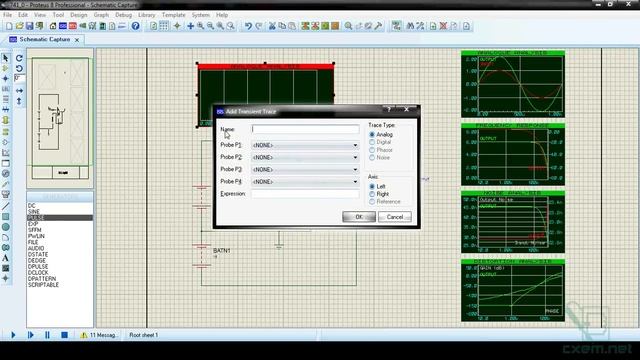The height and width of the screenshot is (360, 640).
Task: Open the Probe P2 dropdown
Action: tap(305, 158)
